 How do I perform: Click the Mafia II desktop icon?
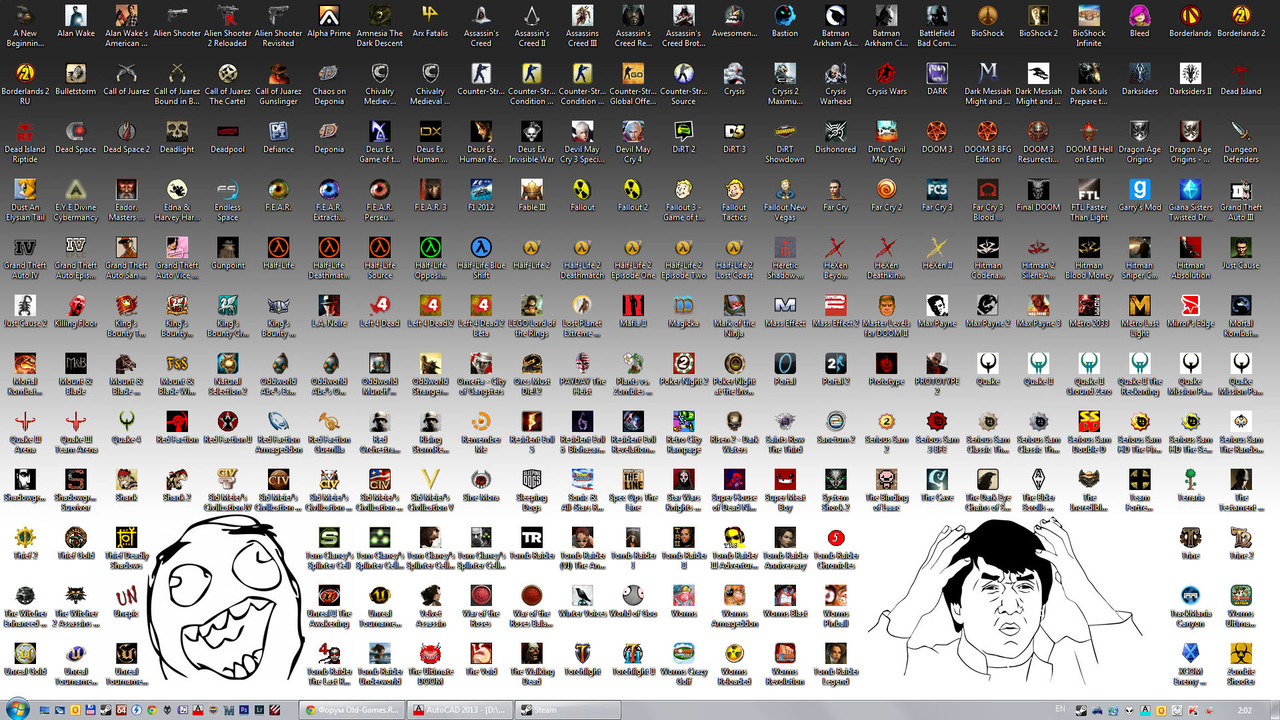[x=633, y=312]
